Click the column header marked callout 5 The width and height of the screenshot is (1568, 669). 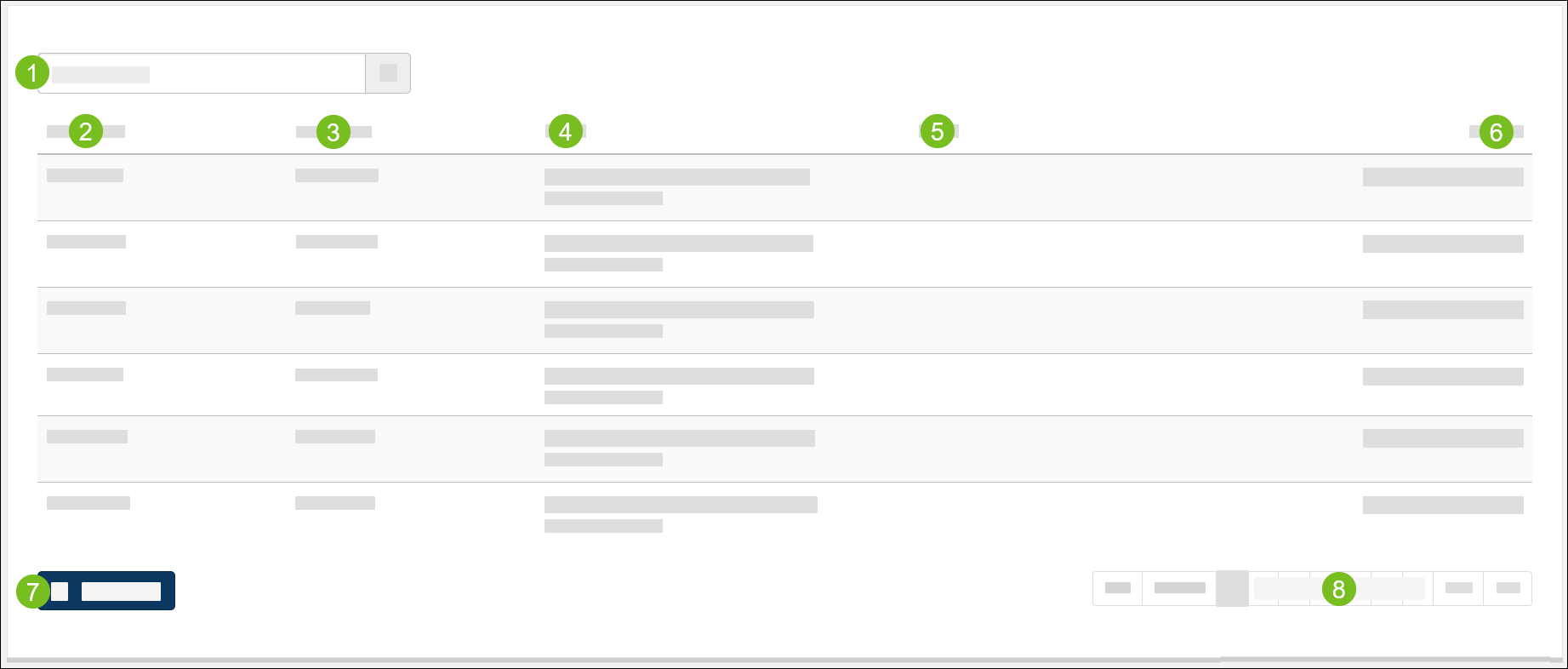(x=938, y=132)
